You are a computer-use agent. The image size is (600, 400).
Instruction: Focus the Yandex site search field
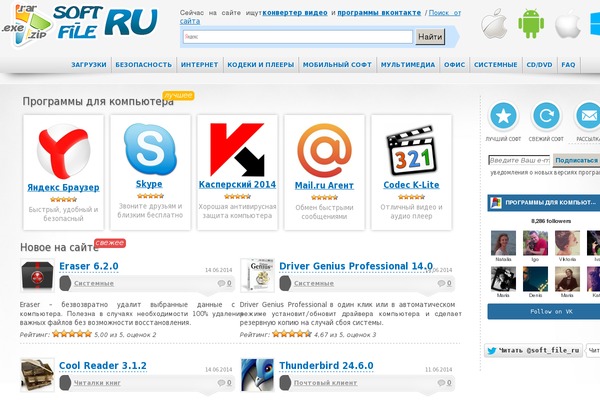coord(298,37)
